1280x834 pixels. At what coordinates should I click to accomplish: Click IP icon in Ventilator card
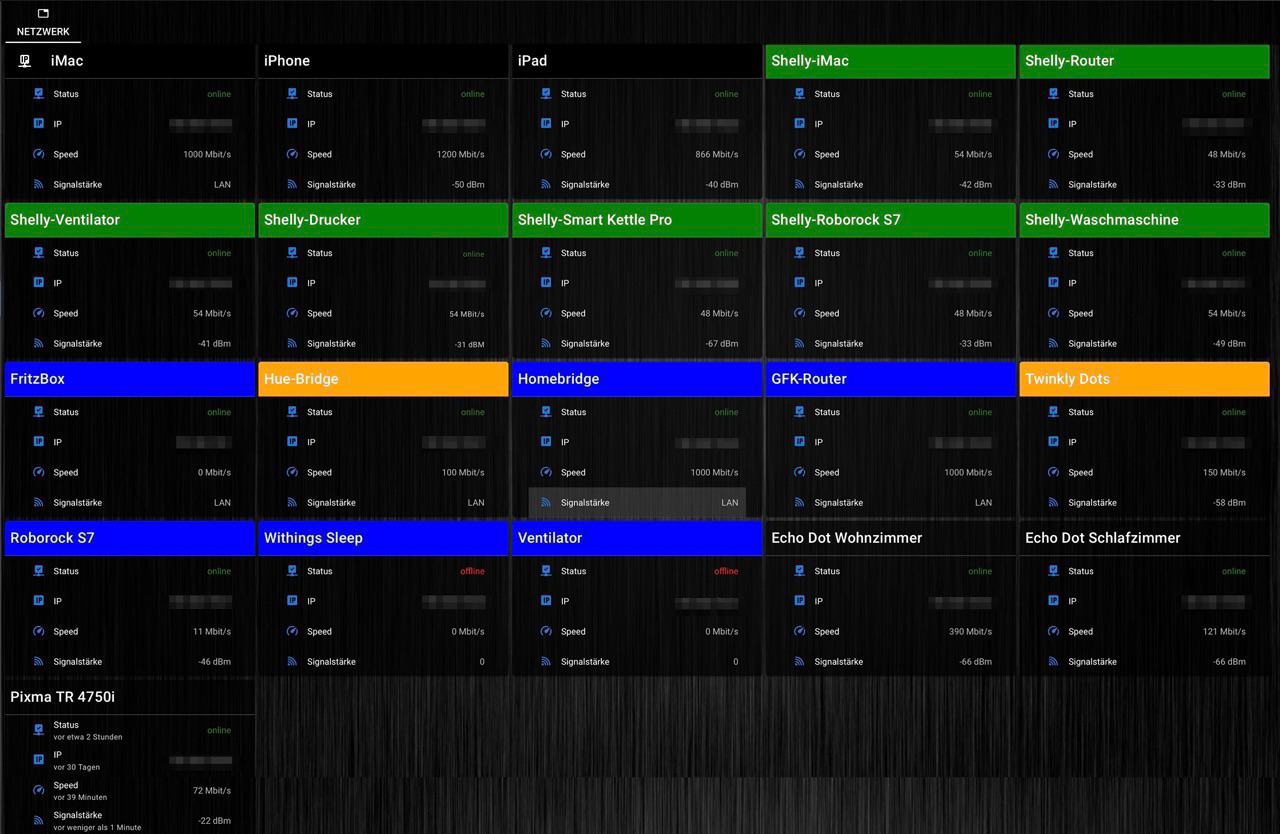pyautogui.click(x=546, y=601)
